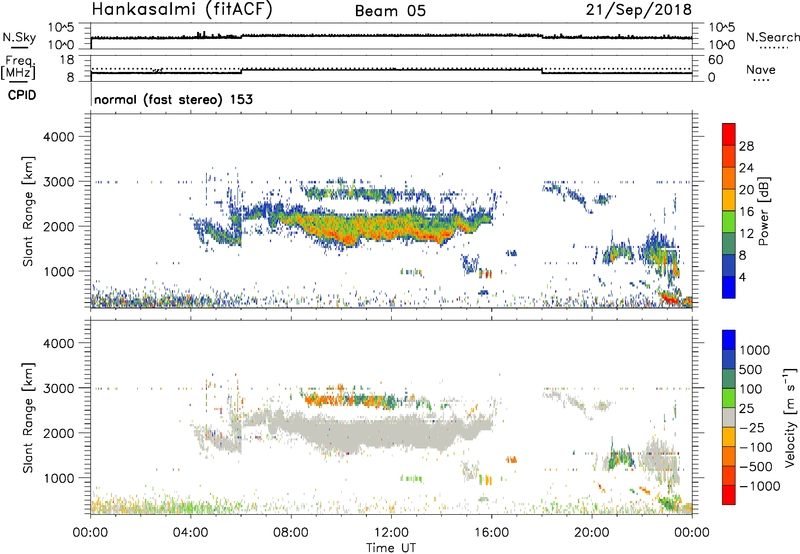Click velocity colorbar value '-1000'
The image size is (800, 554).
(760, 486)
